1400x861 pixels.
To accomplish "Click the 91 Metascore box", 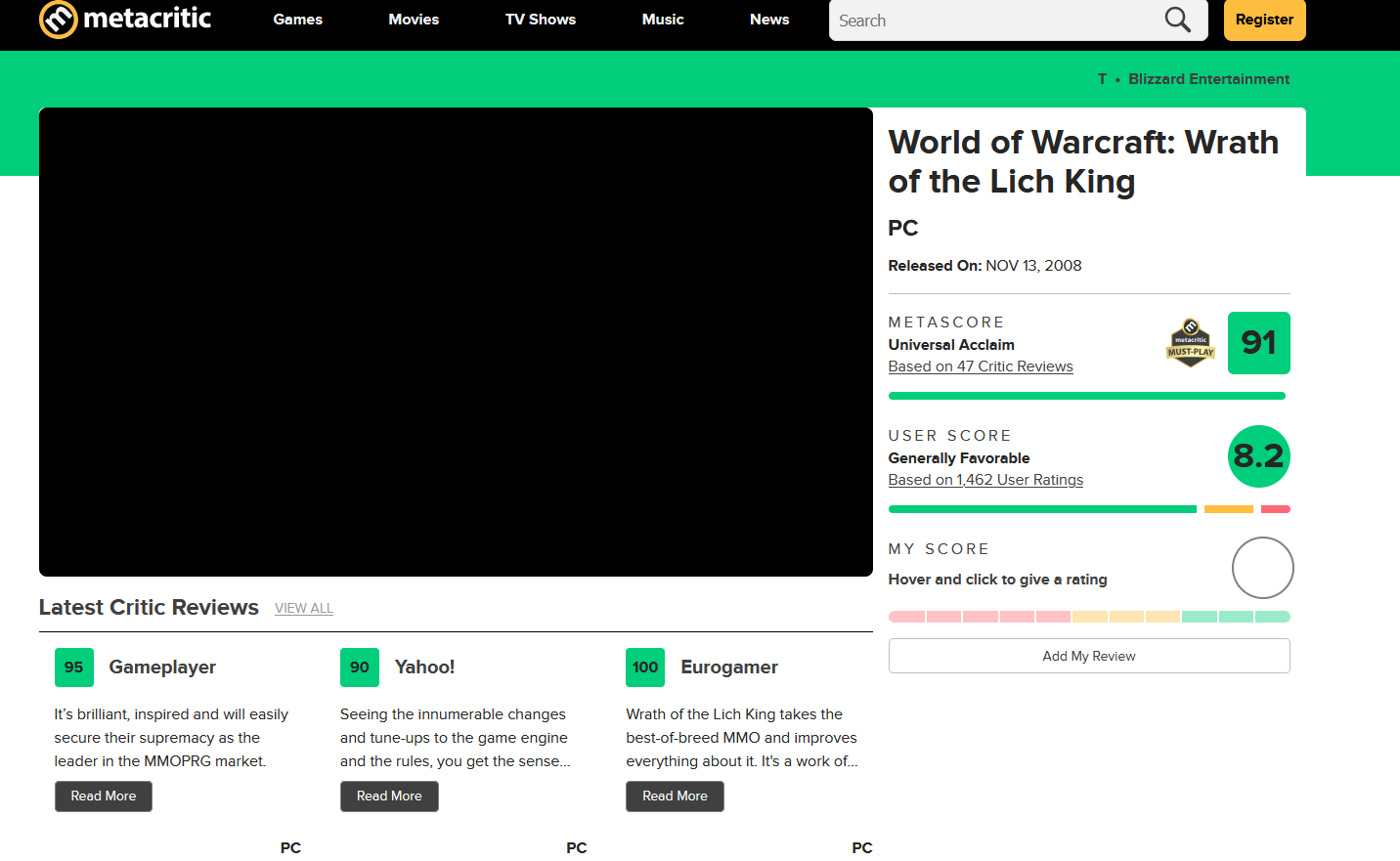I will click(x=1258, y=343).
